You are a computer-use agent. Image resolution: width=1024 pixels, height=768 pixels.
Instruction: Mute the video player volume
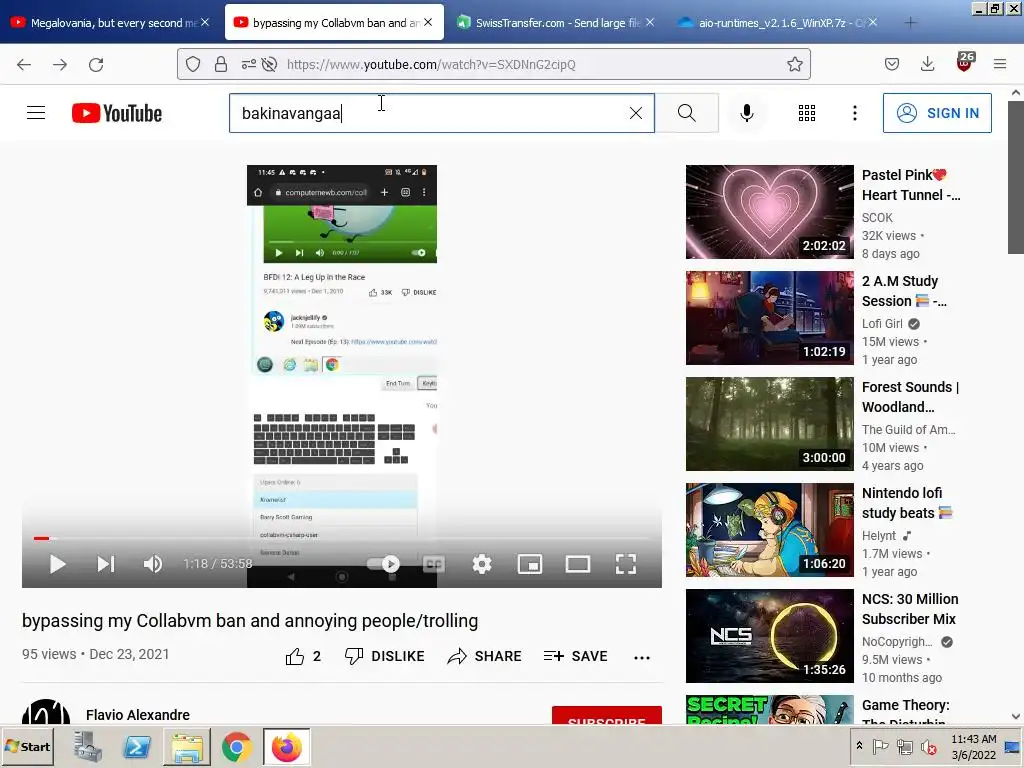coord(153,564)
